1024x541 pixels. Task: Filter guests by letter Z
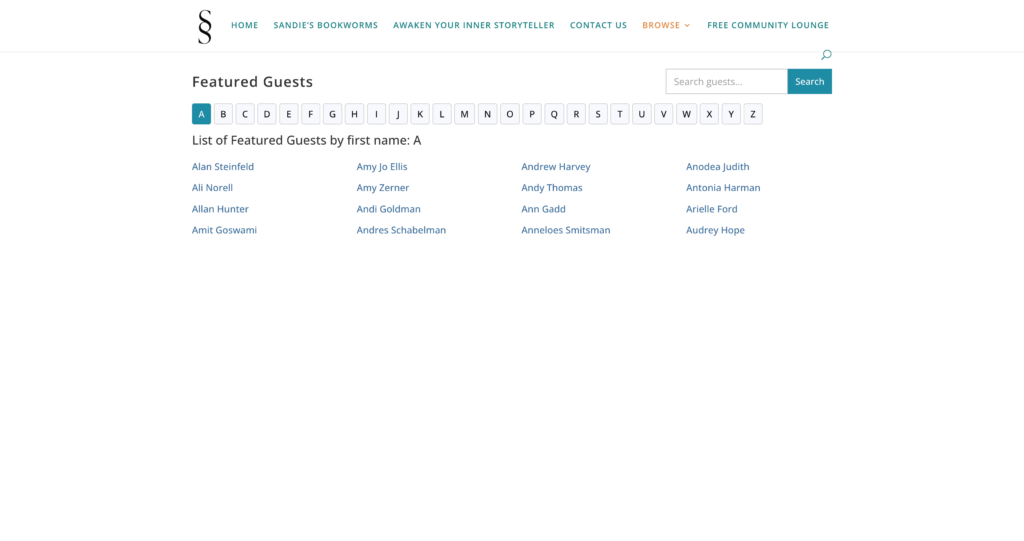(x=753, y=114)
